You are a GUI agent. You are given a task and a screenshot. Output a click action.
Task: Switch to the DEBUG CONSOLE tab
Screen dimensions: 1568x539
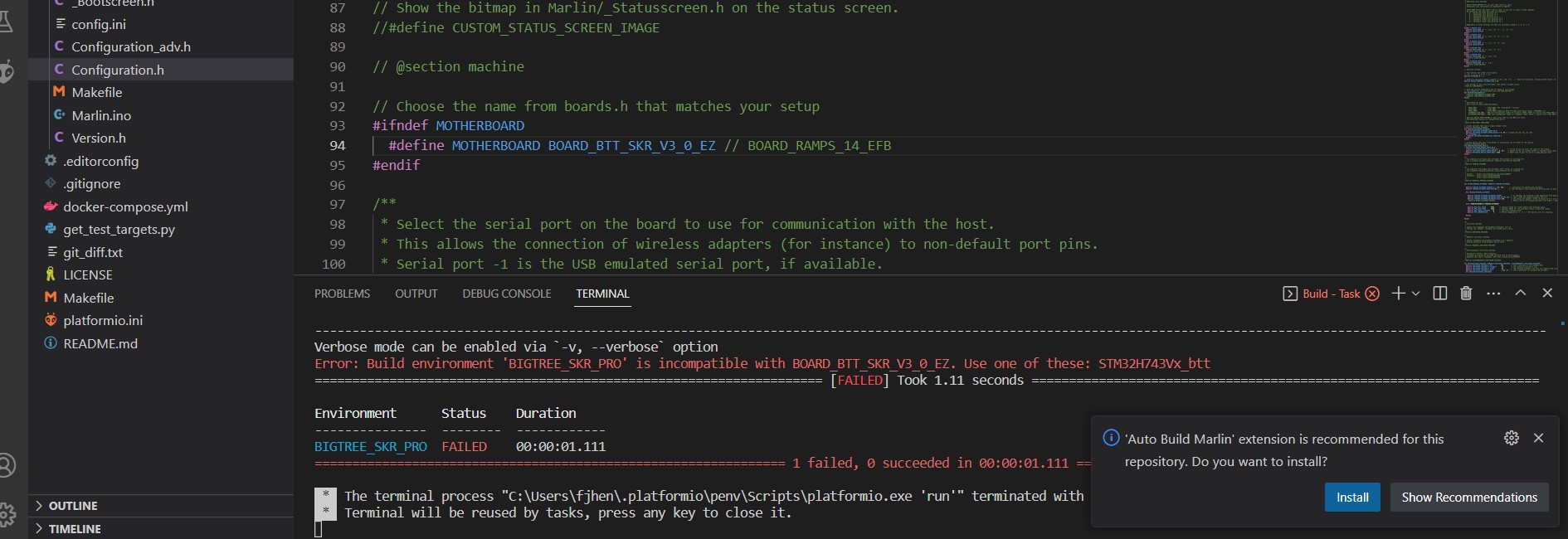506,294
